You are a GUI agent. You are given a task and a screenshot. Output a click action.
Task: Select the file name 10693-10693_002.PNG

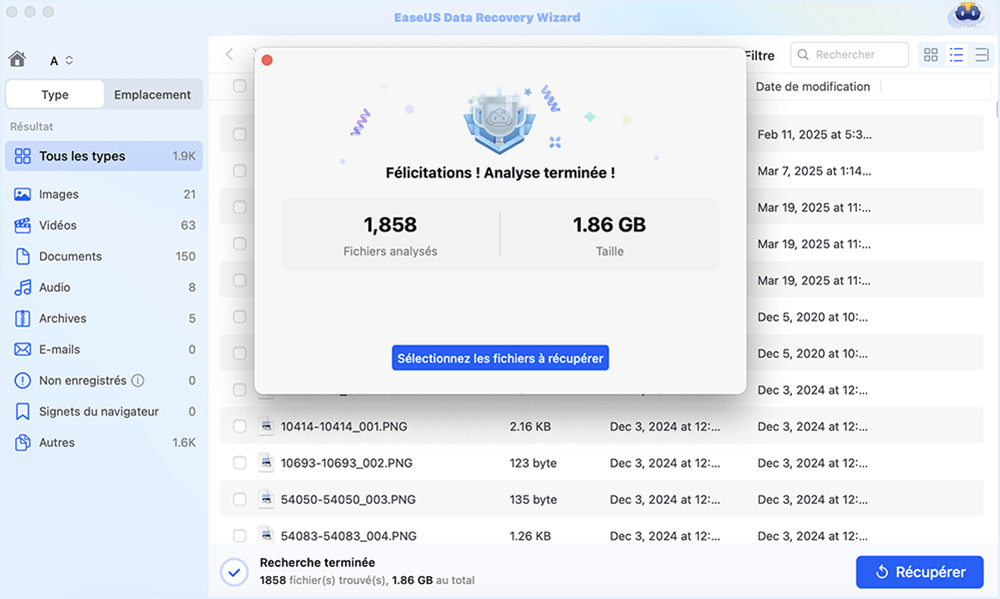pos(346,462)
